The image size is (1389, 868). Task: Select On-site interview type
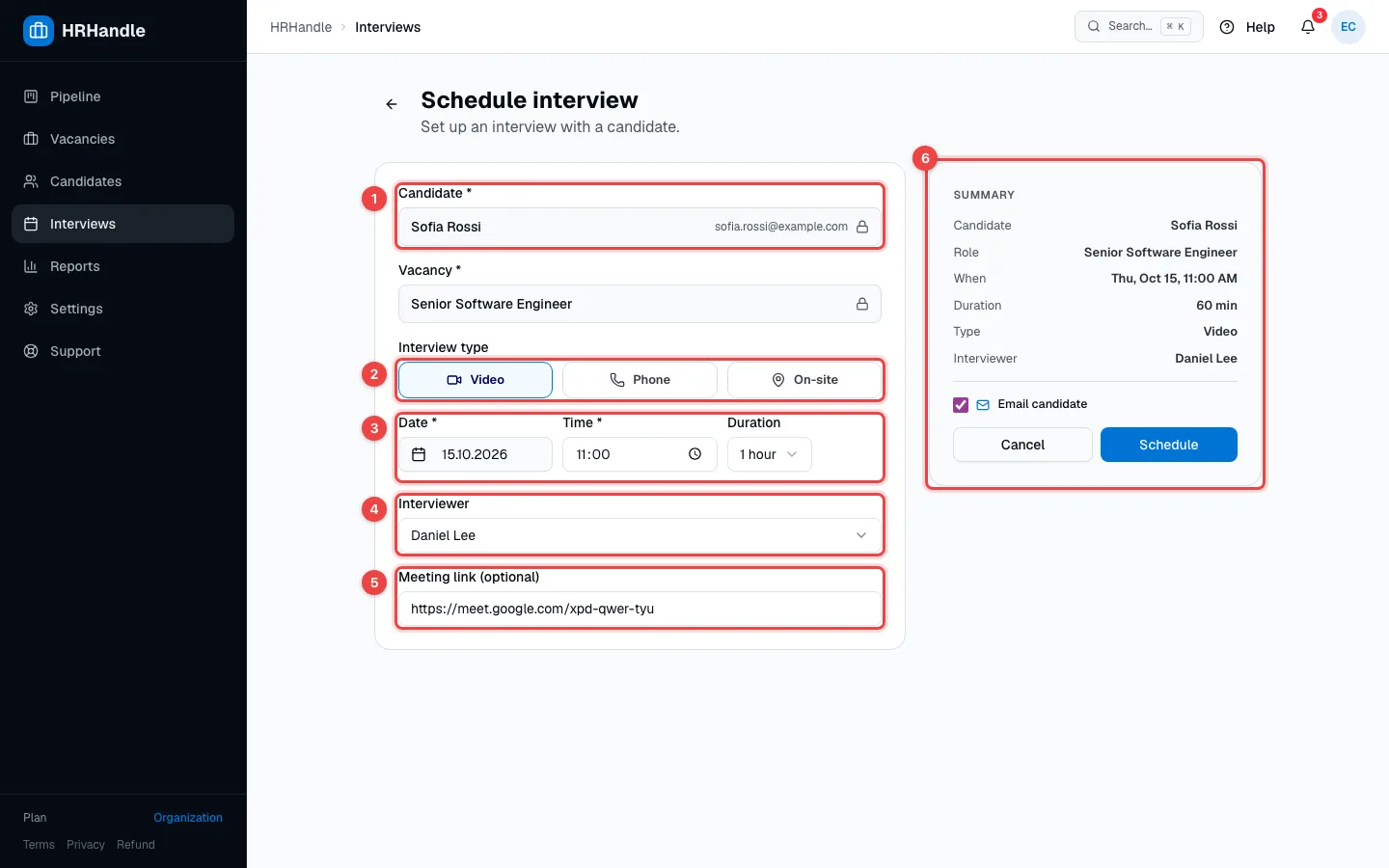[x=804, y=380]
